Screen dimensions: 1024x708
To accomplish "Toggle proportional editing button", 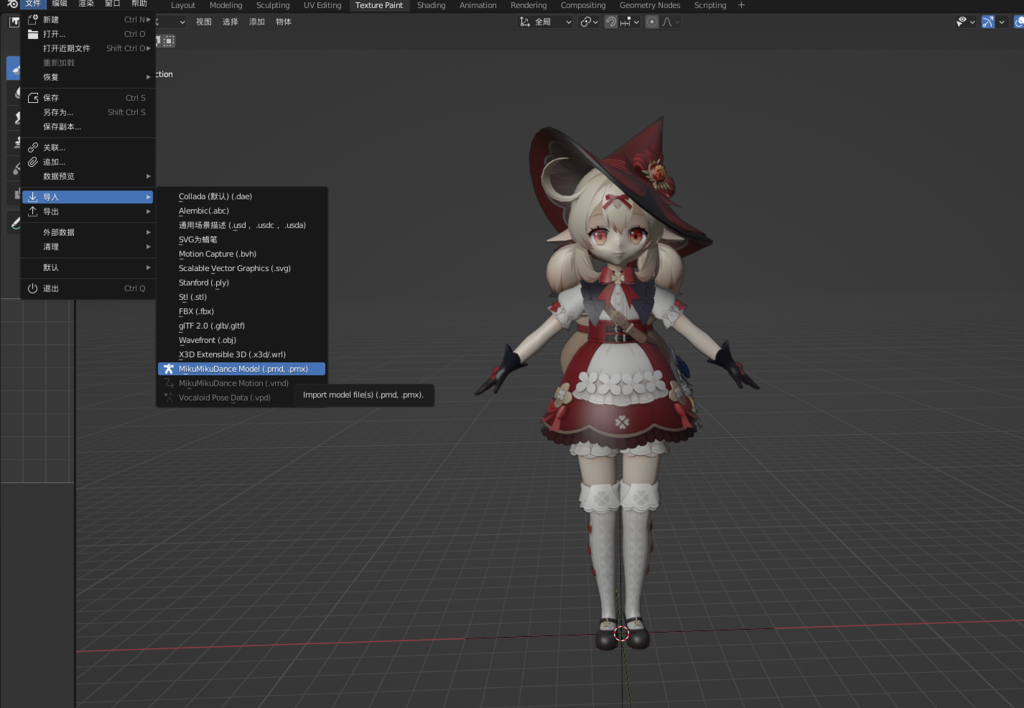I will point(652,22).
